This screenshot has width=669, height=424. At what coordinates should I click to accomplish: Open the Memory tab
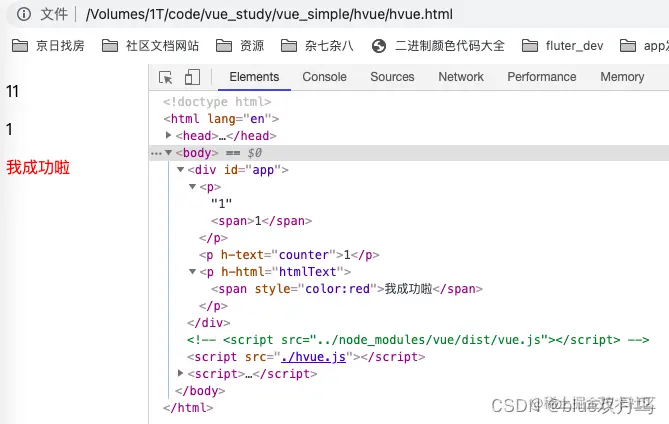coord(622,77)
